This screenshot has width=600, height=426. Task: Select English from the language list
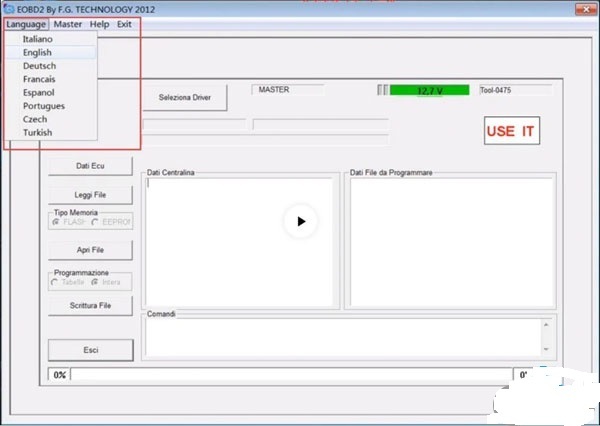37,52
